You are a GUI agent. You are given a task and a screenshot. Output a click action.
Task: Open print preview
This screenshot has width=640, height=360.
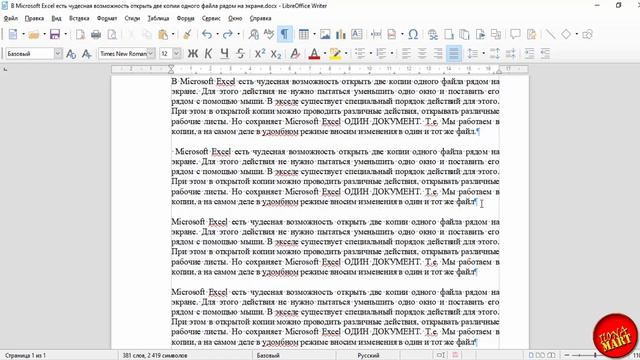coord(112,34)
